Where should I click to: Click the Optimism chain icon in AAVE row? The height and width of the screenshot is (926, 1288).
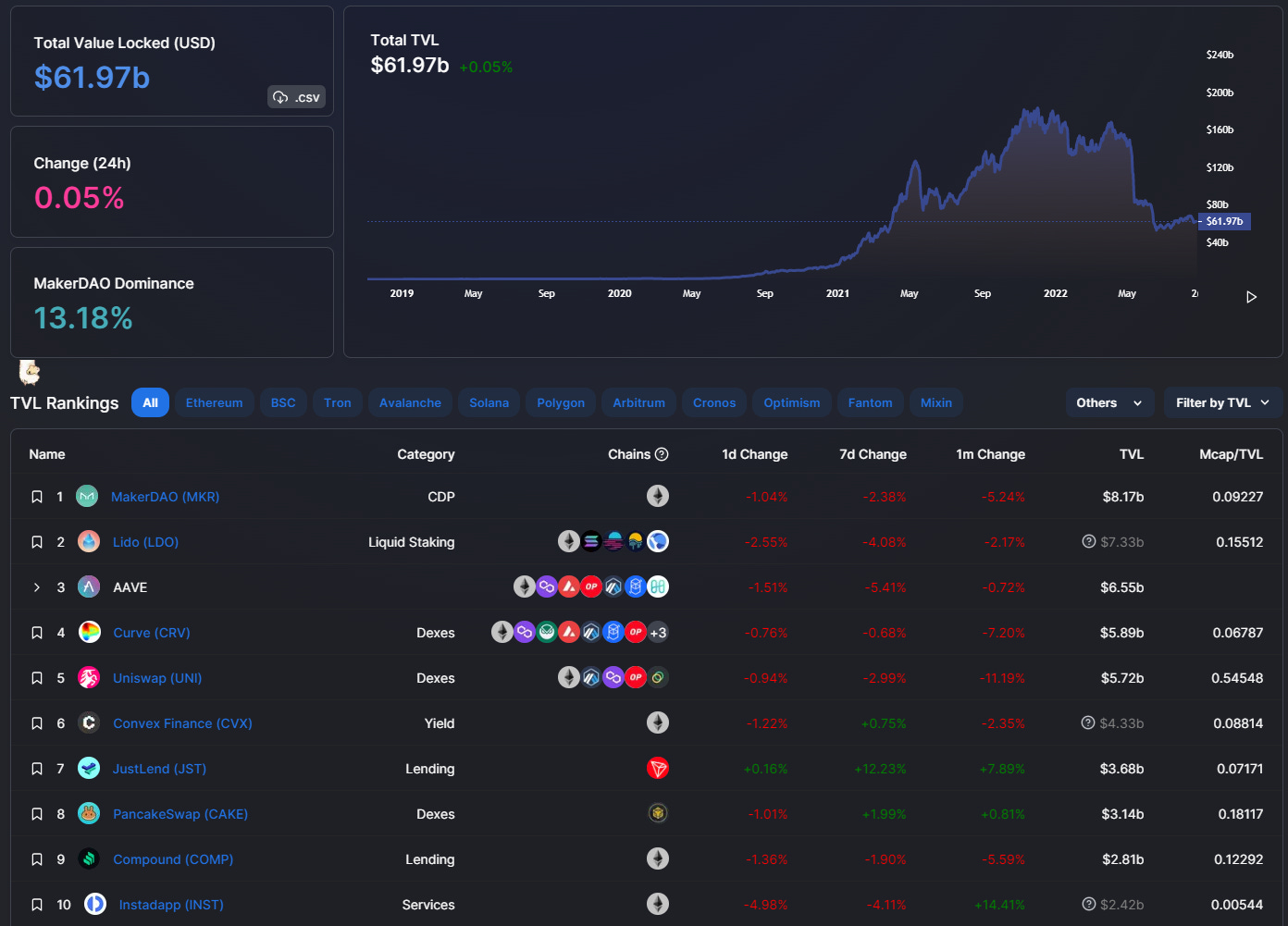pos(591,586)
